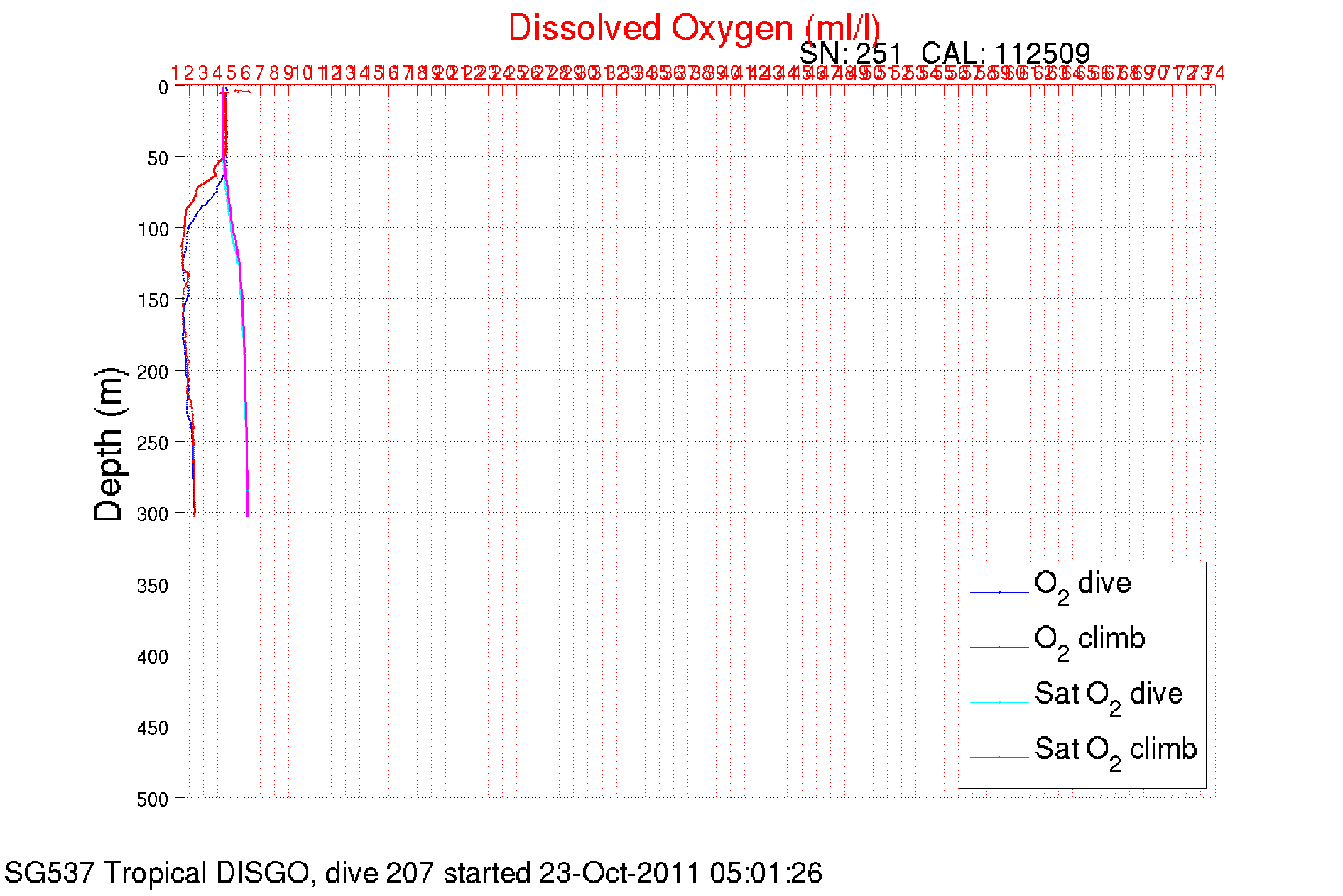The width and height of the screenshot is (1343, 896).
Task: Click the depth tick label 150
Action: click(x=153, y=301)
